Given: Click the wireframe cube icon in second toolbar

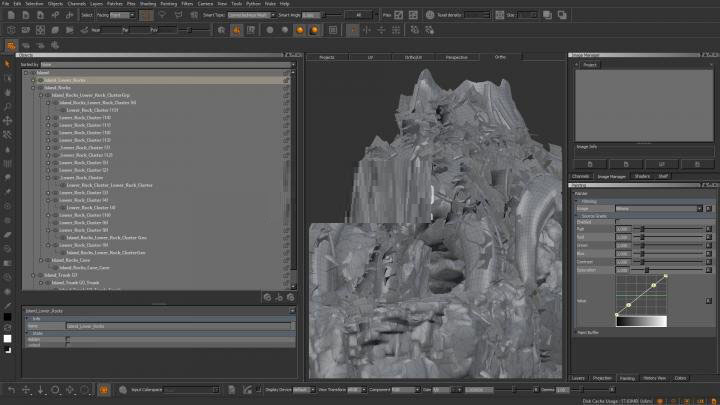Looking at the screenshot, I should (11, 30).
